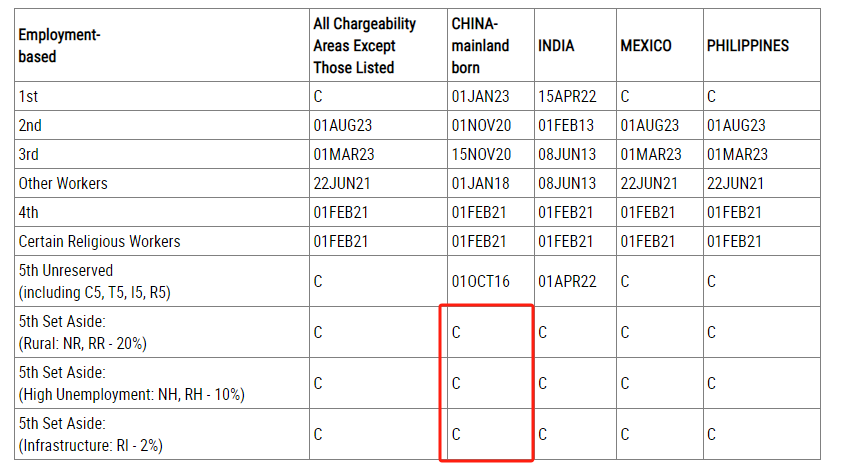Select the "All Chargeability Areas Except Those Listed" header
This screenshot has height=468, width=855.
point(354,46)
